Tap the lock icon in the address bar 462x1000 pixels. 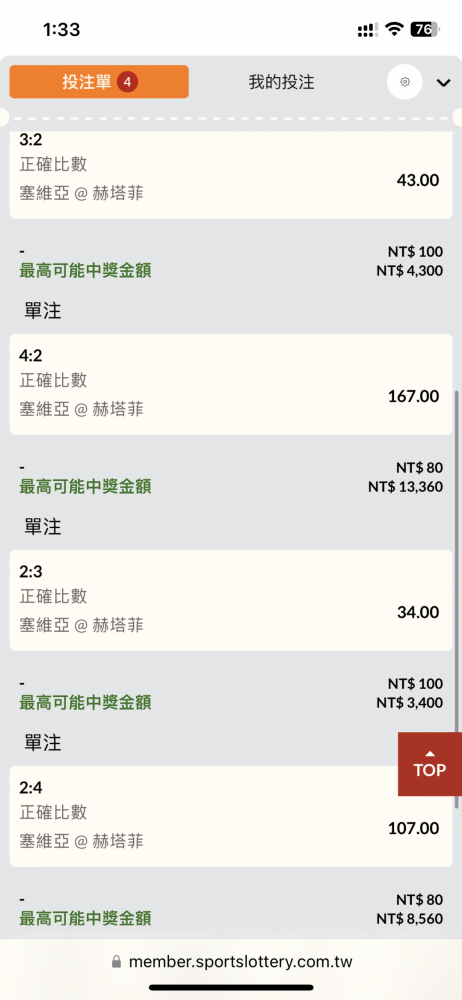coord(116,961)
